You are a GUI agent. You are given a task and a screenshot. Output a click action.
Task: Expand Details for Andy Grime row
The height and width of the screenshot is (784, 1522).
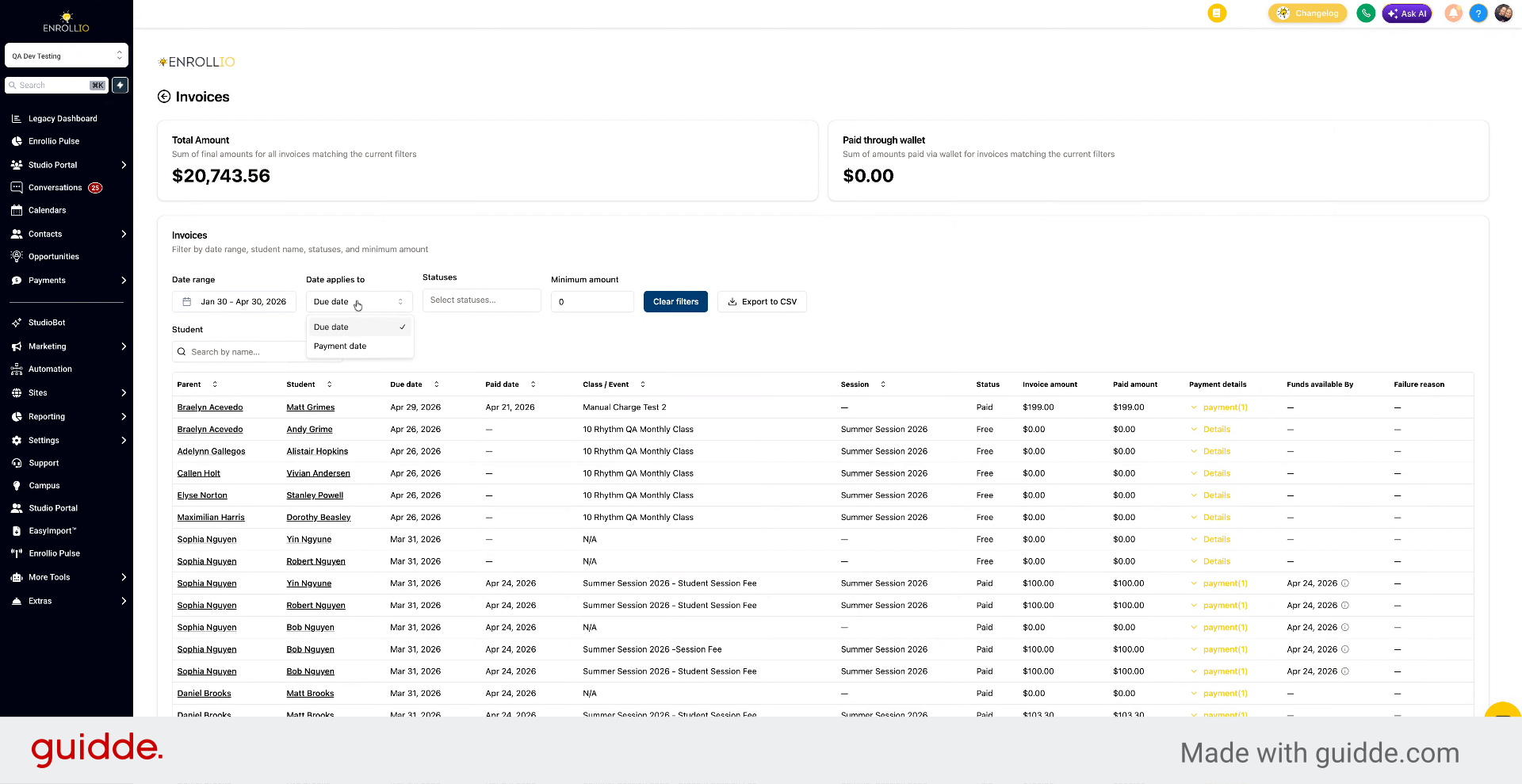coord(1210,430)
